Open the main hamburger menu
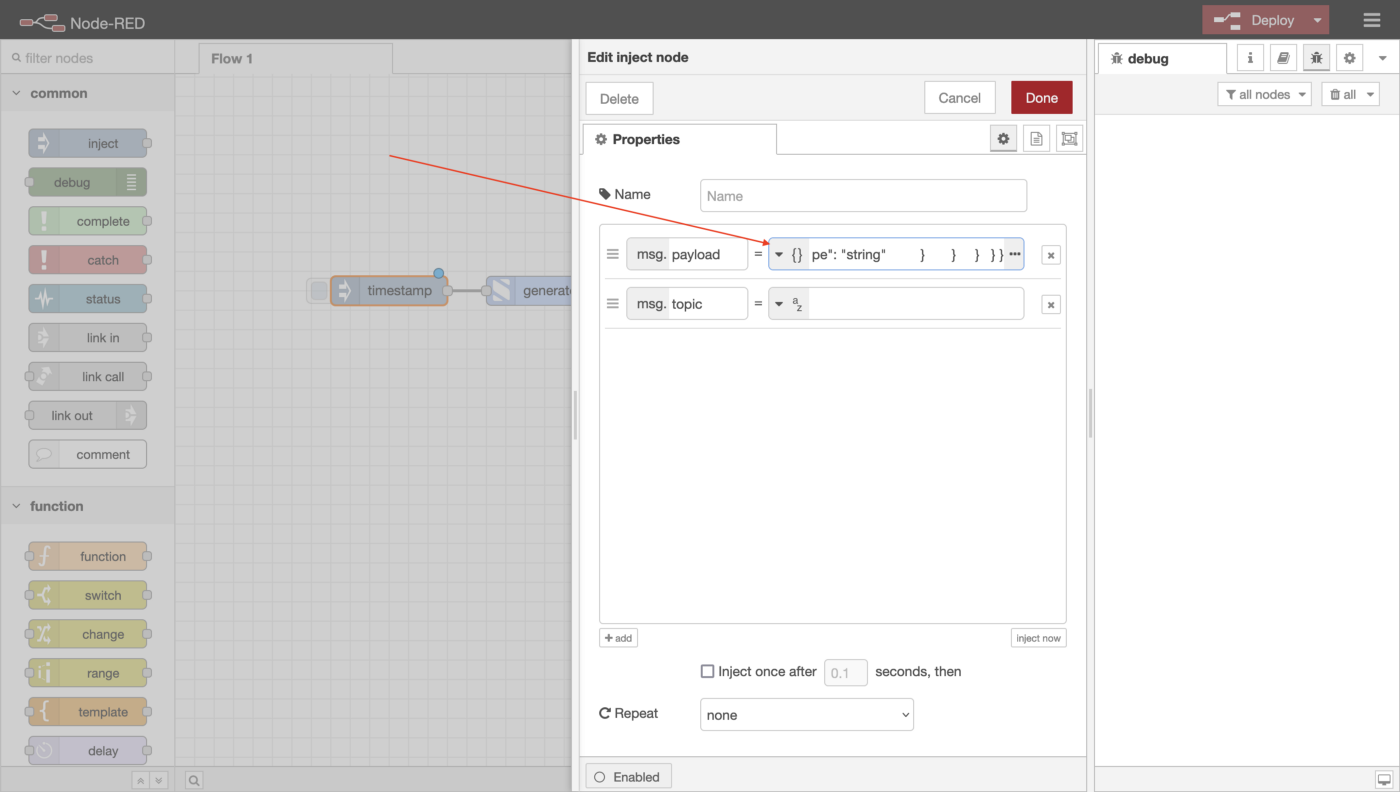 pos(1371,20)
